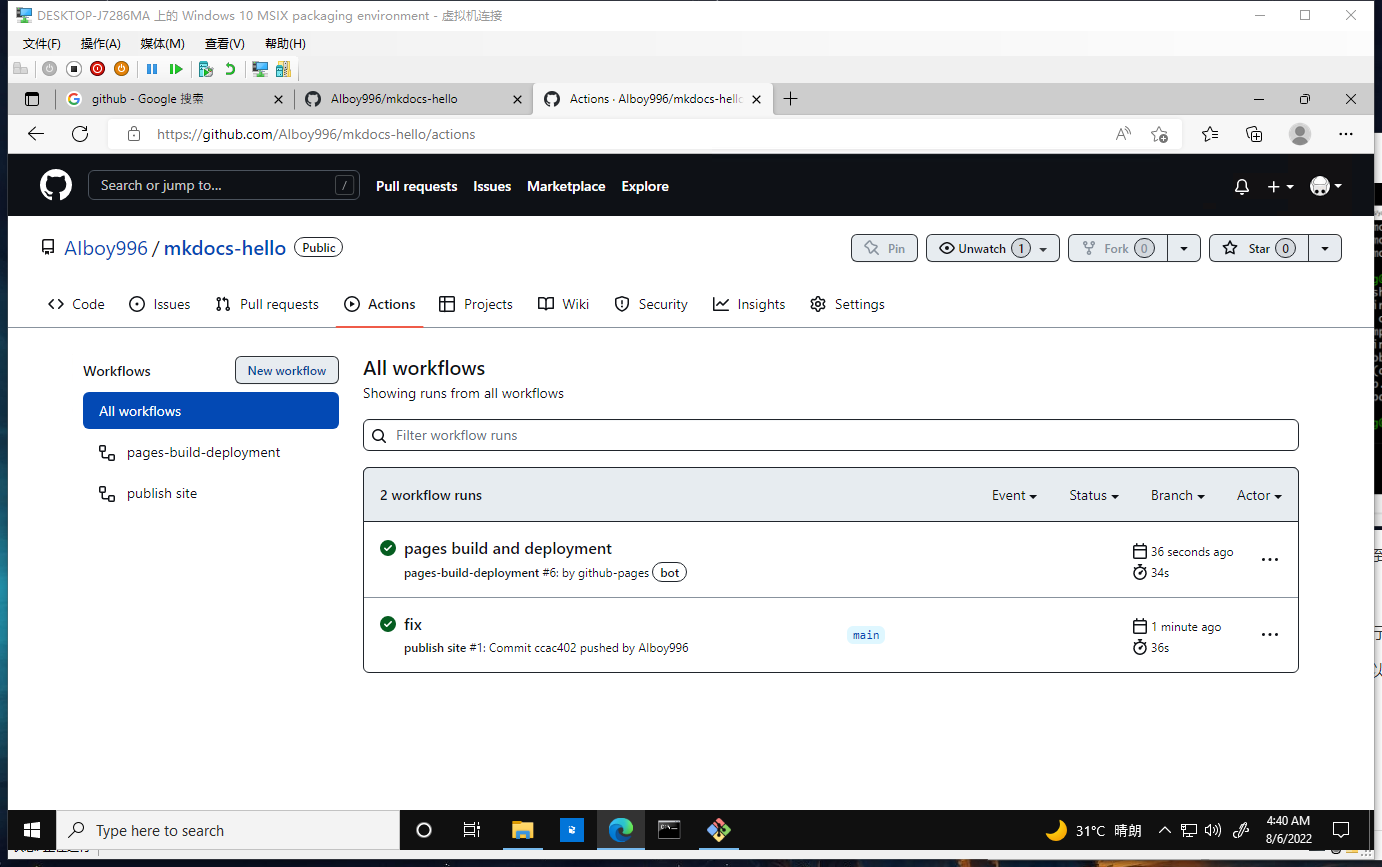Open Git Bash from the taskbar
The height and width of the screenshot is (867, 1382).
tap(718, 830)
